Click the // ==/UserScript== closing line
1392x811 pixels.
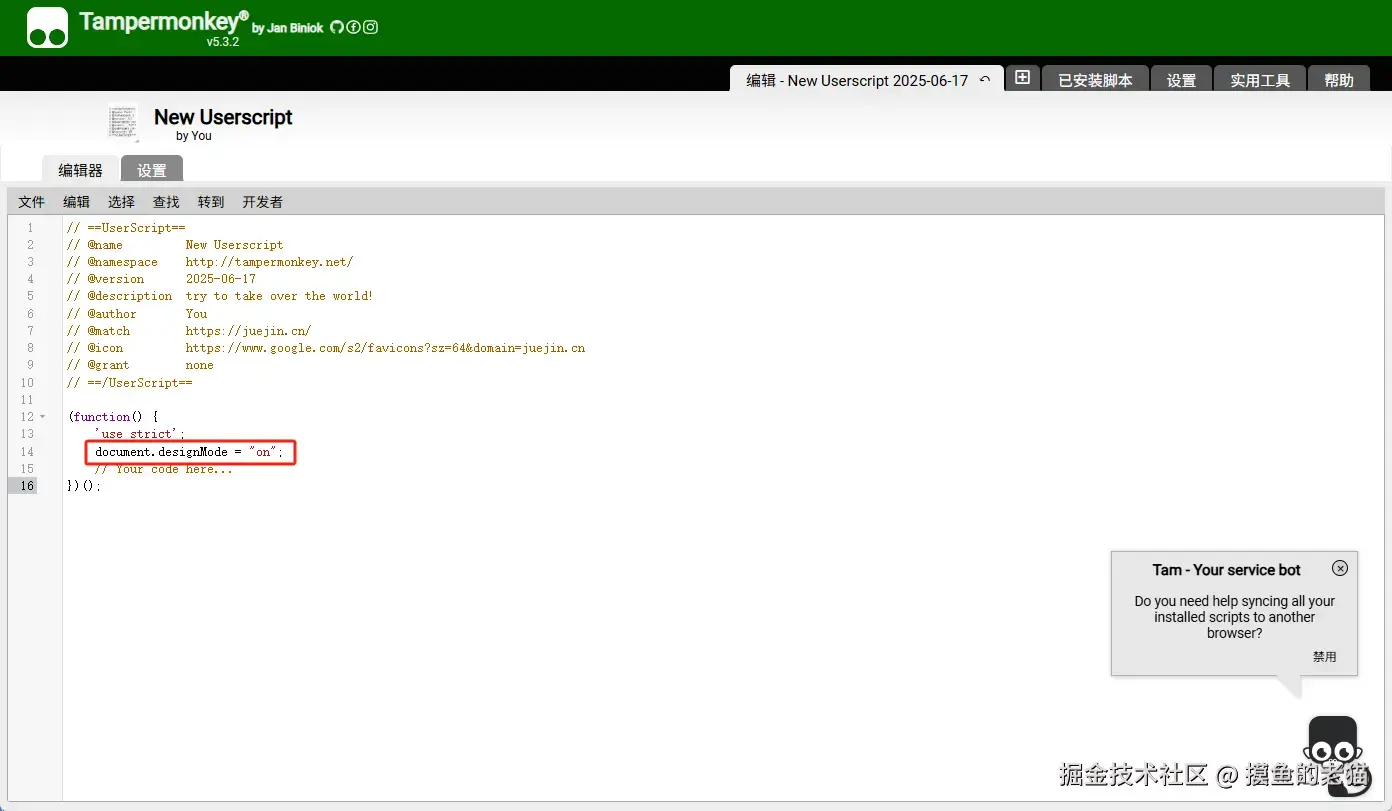(129, 383)
